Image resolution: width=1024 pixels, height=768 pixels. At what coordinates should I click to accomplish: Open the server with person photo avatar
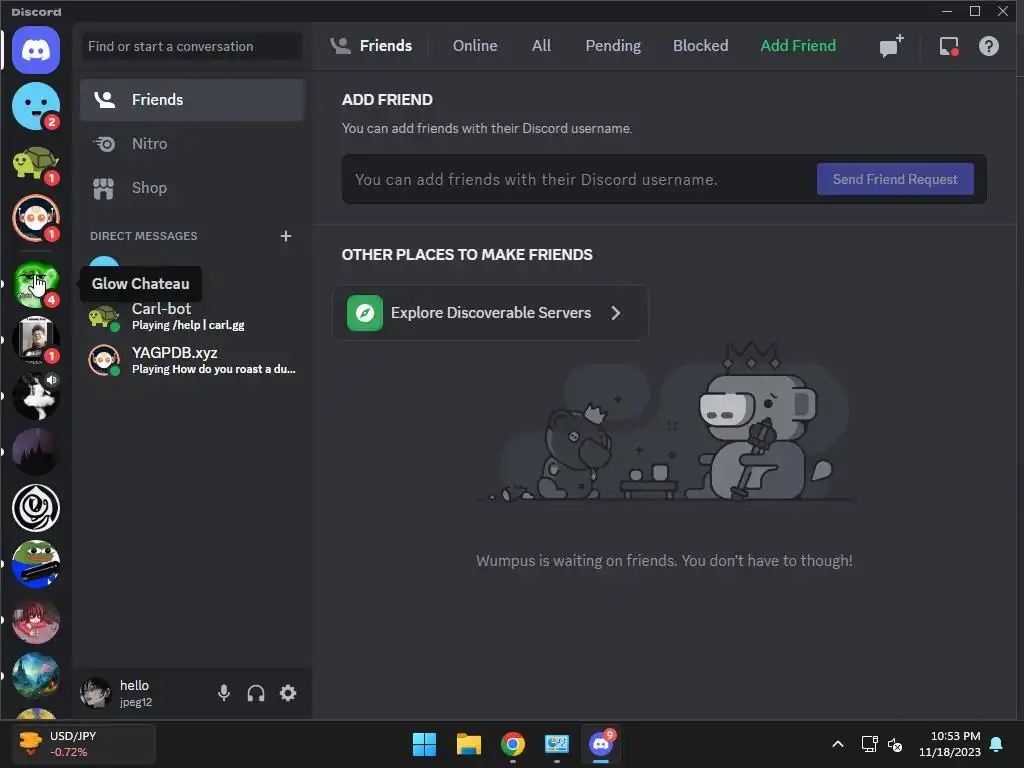[36, 340]
